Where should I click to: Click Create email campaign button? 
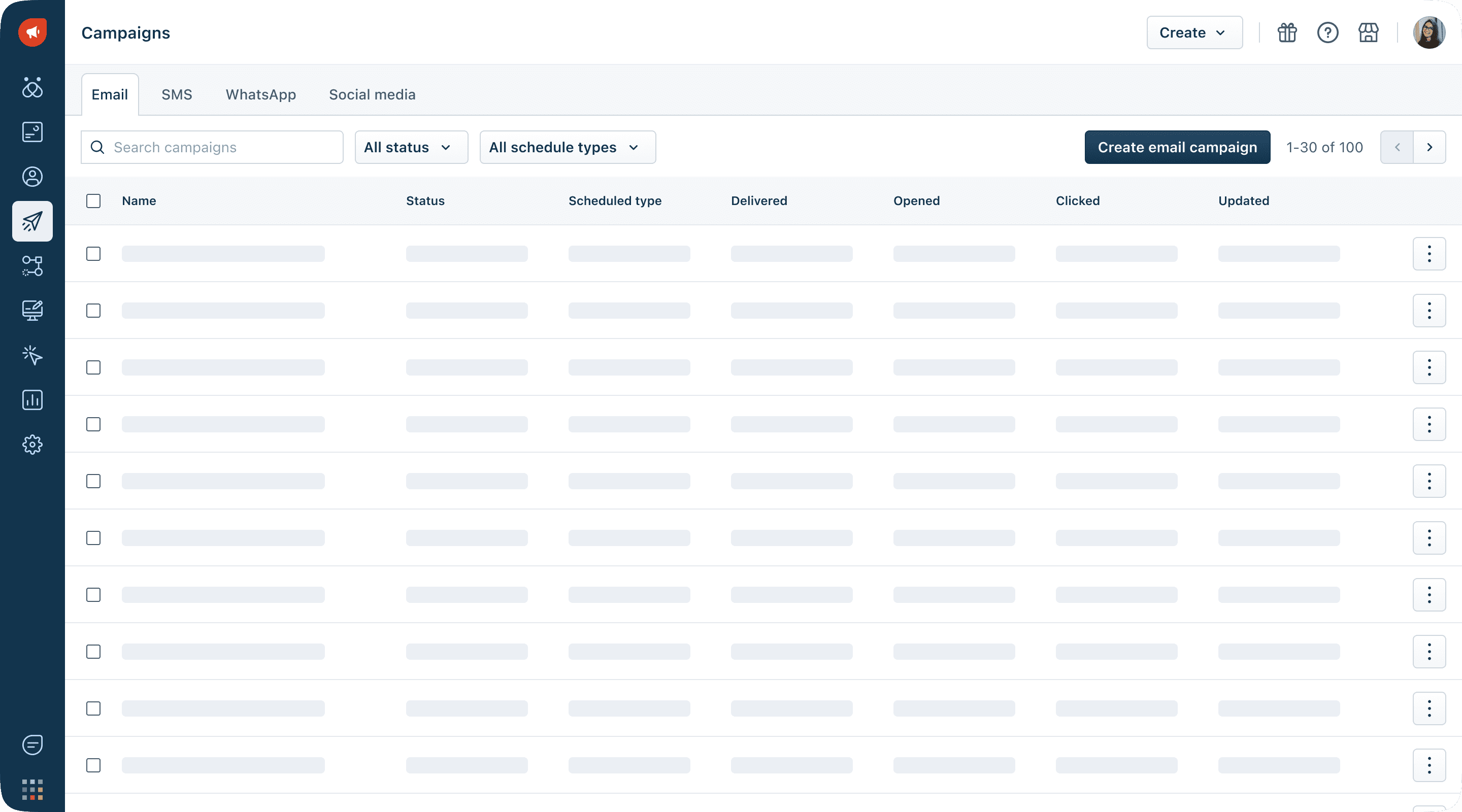pos(1177,148)
